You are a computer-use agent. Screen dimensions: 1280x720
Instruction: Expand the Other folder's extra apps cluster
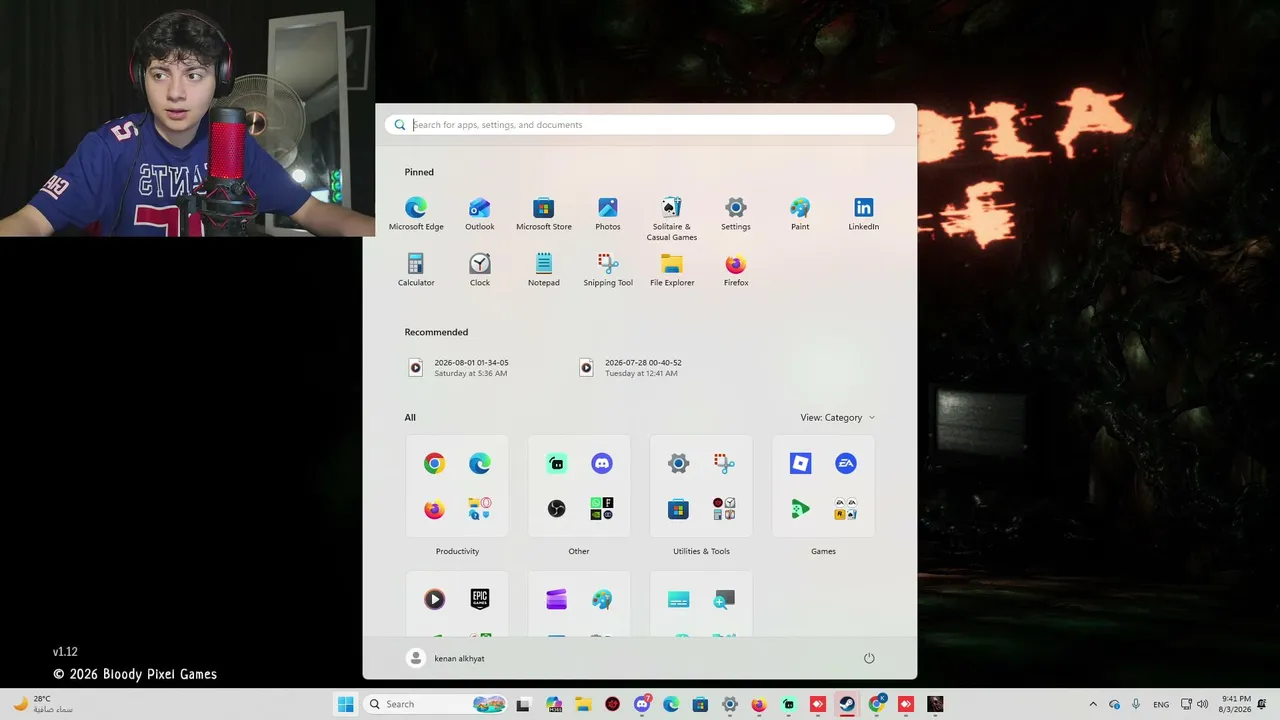point(602,509)
